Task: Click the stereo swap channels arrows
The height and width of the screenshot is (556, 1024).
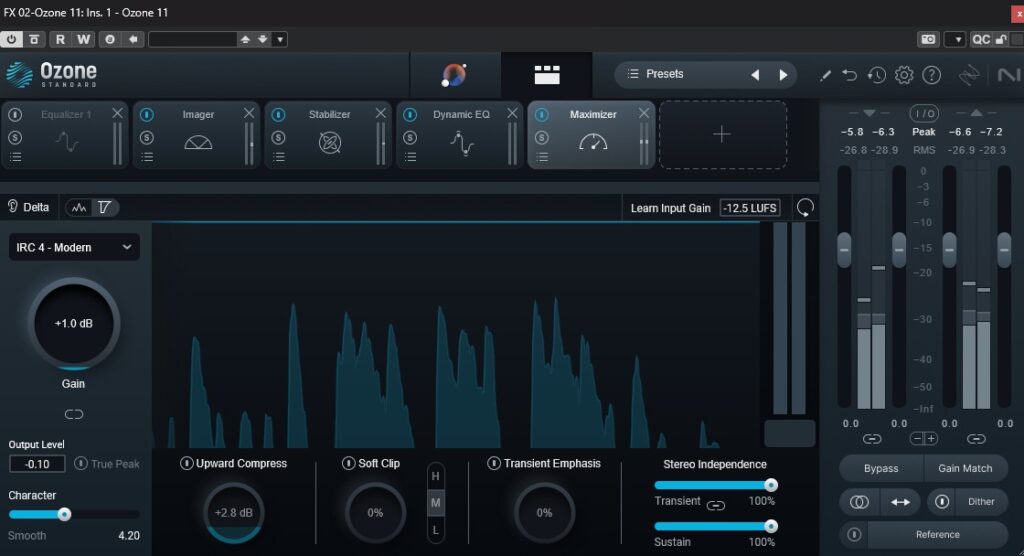Action: pyautogui.click(x=900, y=502)
